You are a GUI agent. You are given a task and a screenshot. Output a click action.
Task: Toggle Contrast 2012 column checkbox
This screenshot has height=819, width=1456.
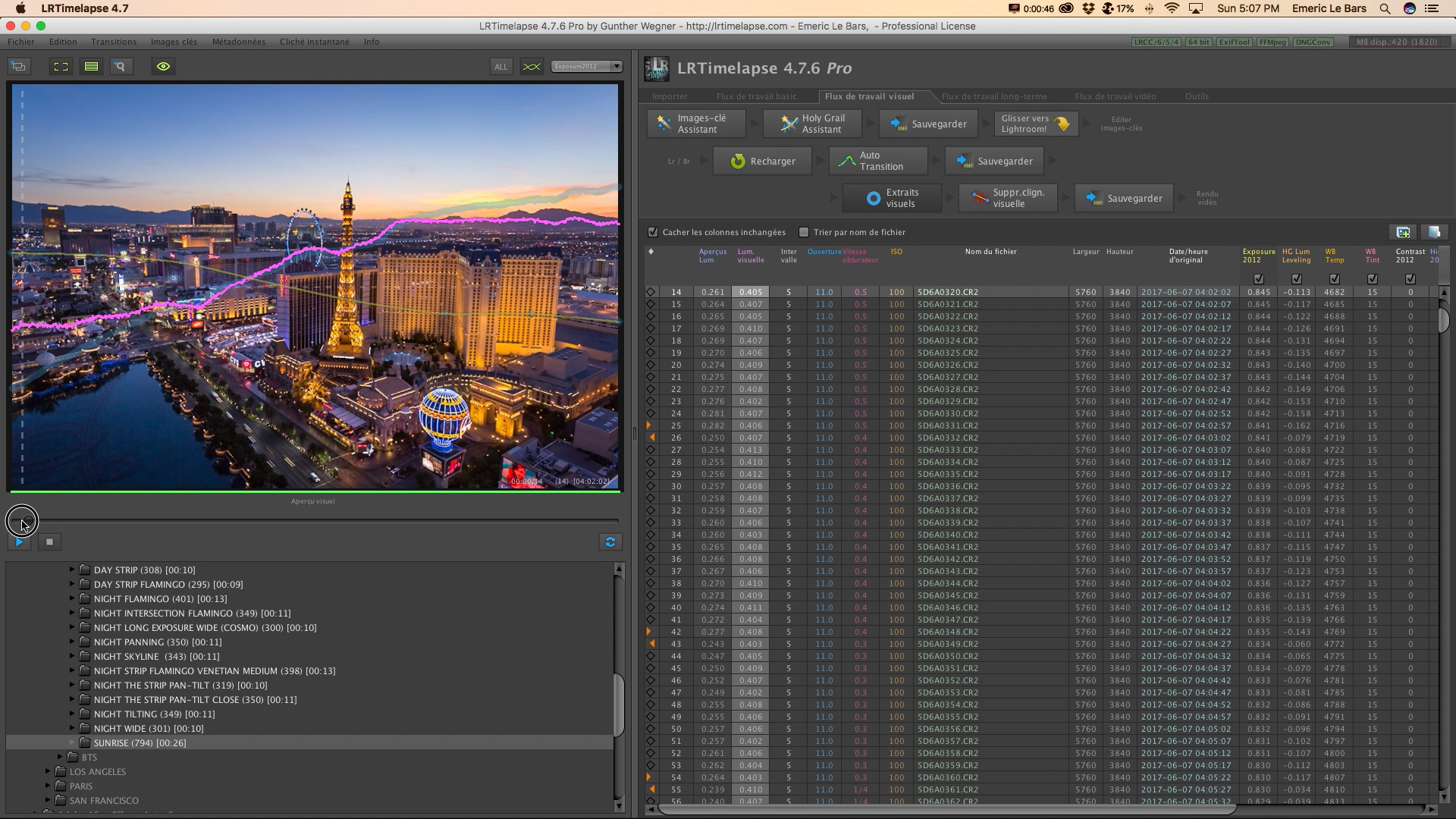point(1410,279)
